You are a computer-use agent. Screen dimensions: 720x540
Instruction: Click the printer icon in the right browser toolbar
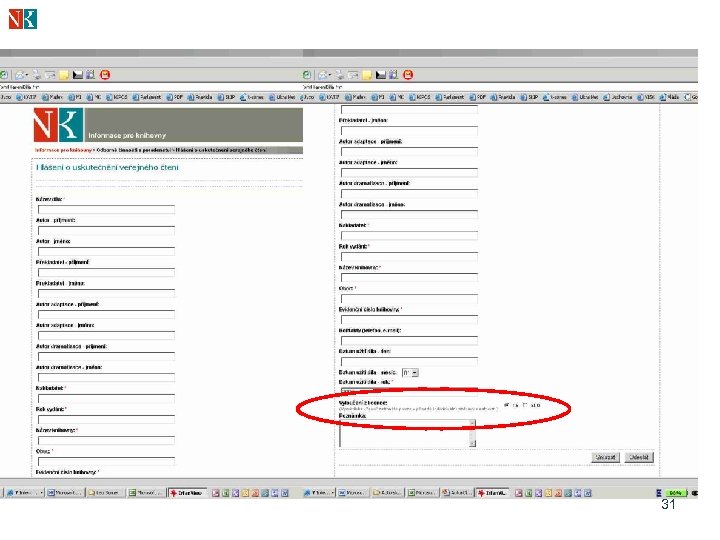(x=339, y=75)
